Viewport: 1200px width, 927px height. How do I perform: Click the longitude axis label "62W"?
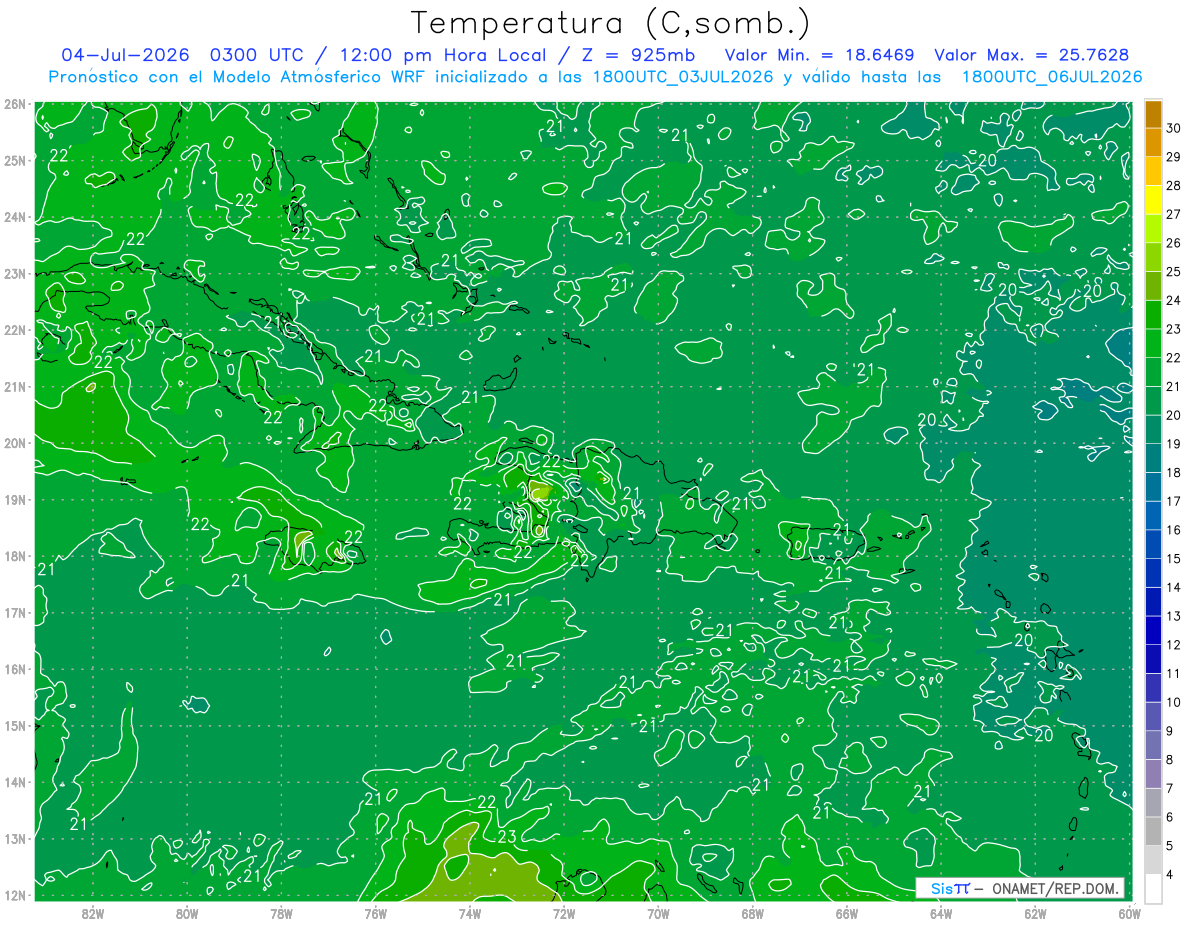1035,912
